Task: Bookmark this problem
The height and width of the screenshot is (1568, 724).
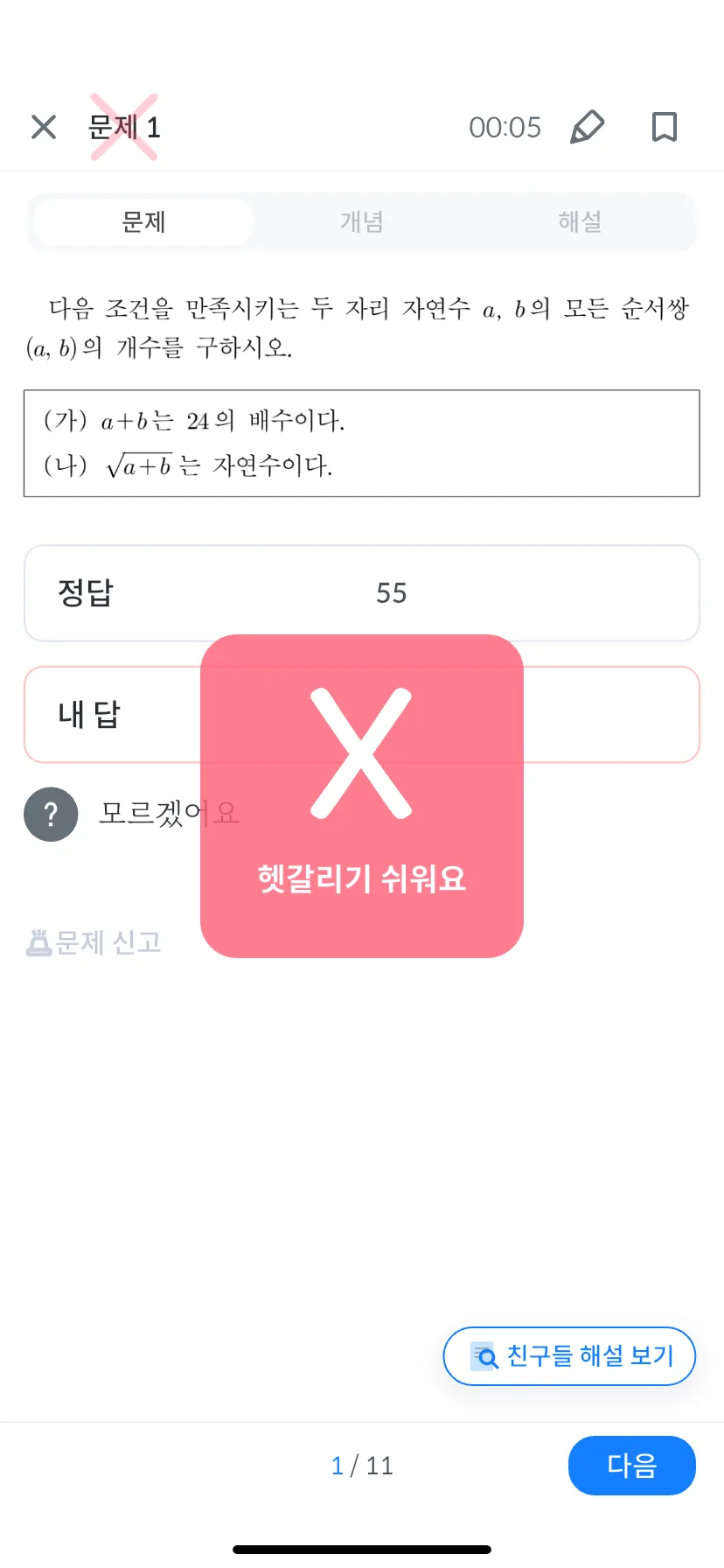Action: click(x=665, y=127)
